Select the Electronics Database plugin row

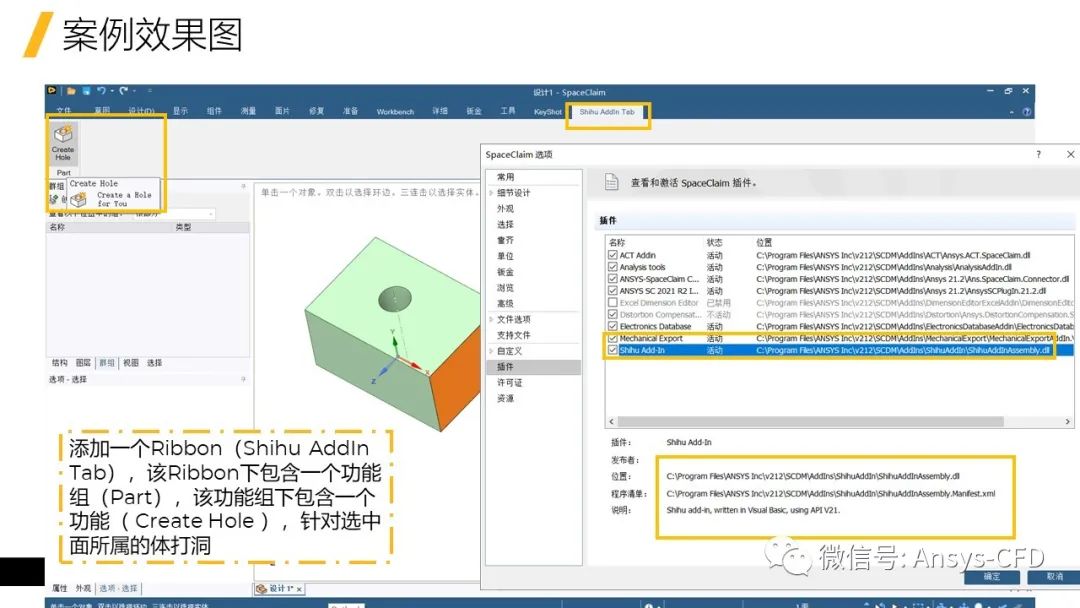click(x=839, y=326)
